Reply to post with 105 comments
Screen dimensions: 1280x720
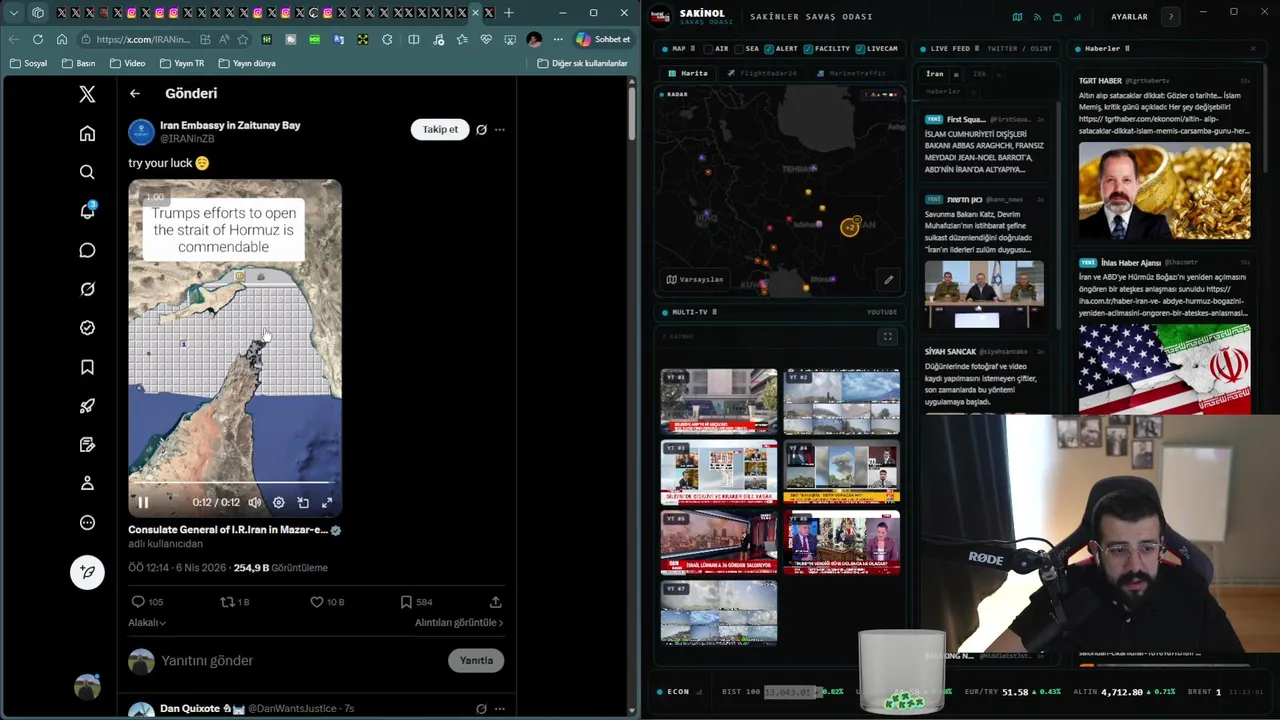point(147,602)
